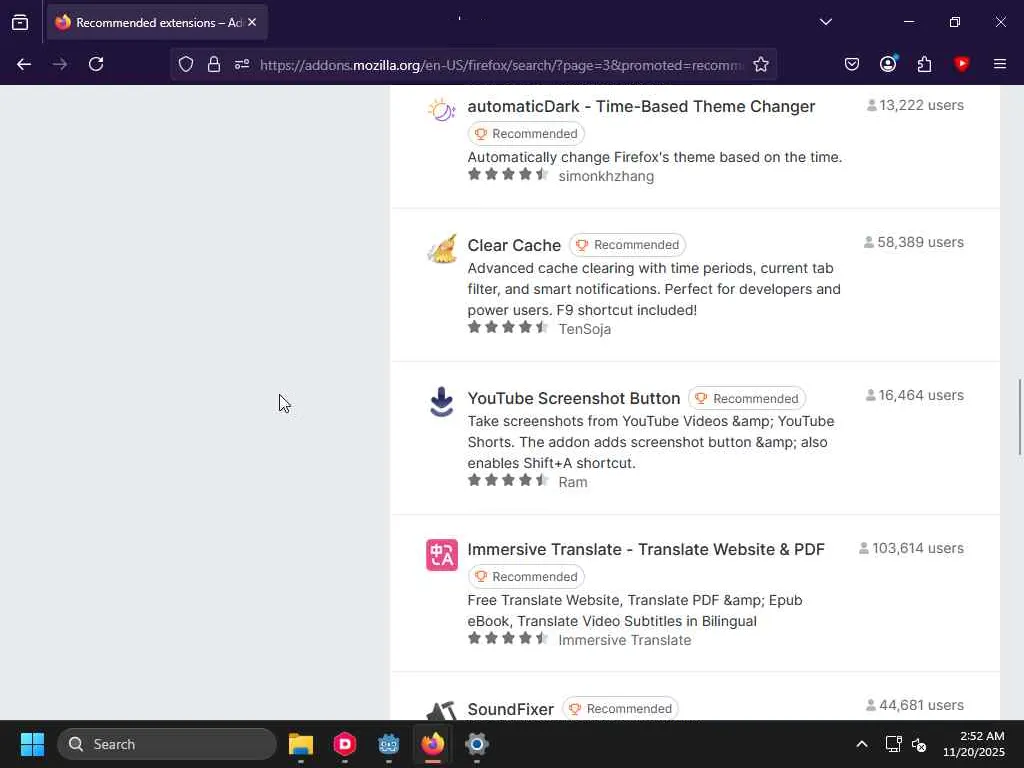Close the Recommended extensions tab
1024x768 pixels.
point(252,22)
